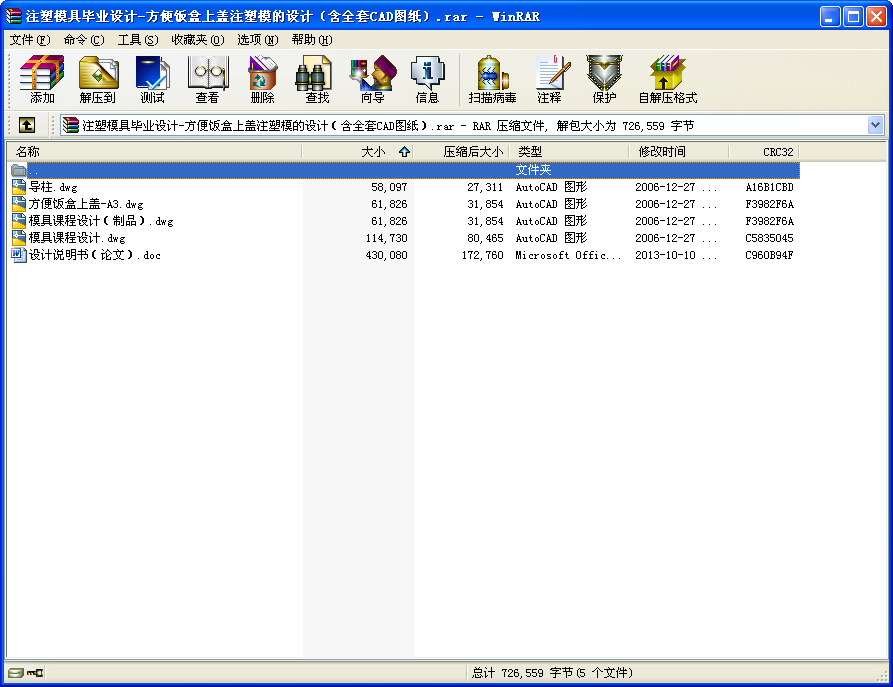
Task: Click the 删除 (Delete) toolbar icon
Action: pos(262,80)
